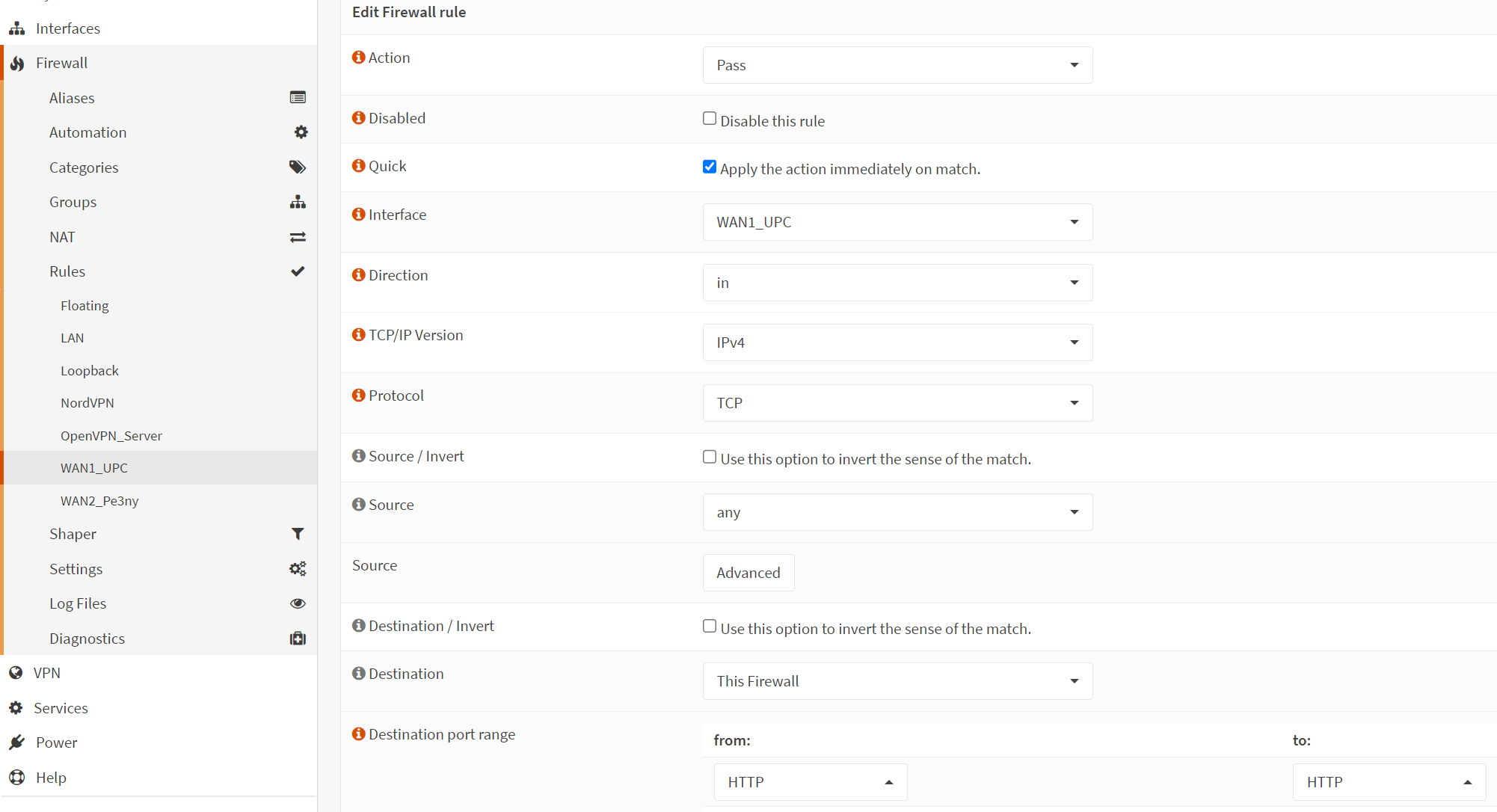
Task: Open Log Files via the eye icon
Action: [298, 603]
